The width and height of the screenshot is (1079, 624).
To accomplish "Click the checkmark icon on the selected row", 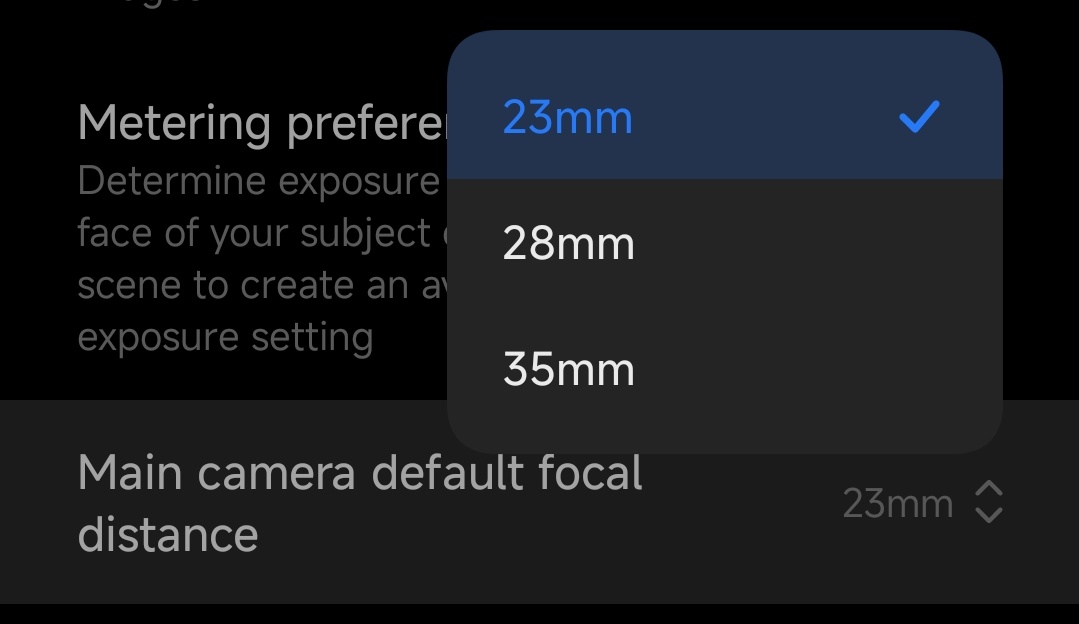I will pyautogui.click(x=921, y=117).
